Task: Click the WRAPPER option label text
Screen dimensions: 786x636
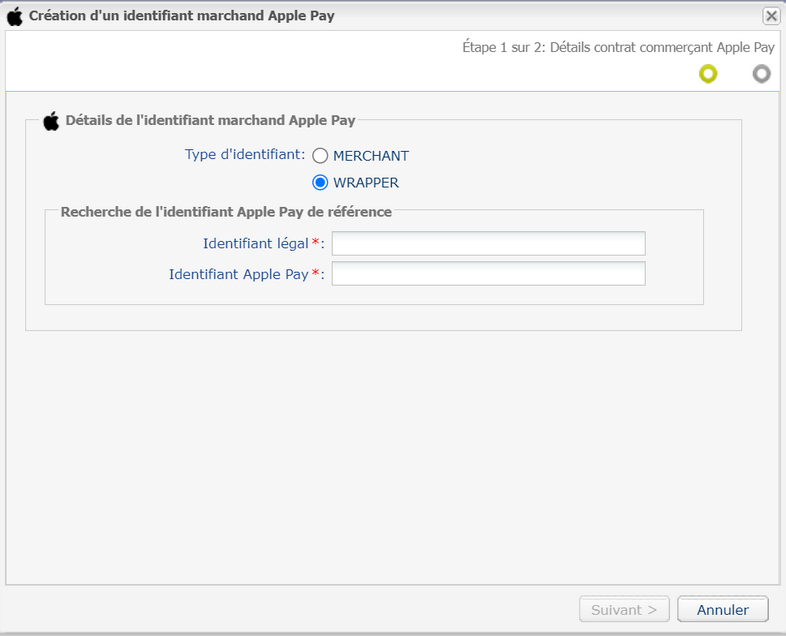Action: pos(366,182)
